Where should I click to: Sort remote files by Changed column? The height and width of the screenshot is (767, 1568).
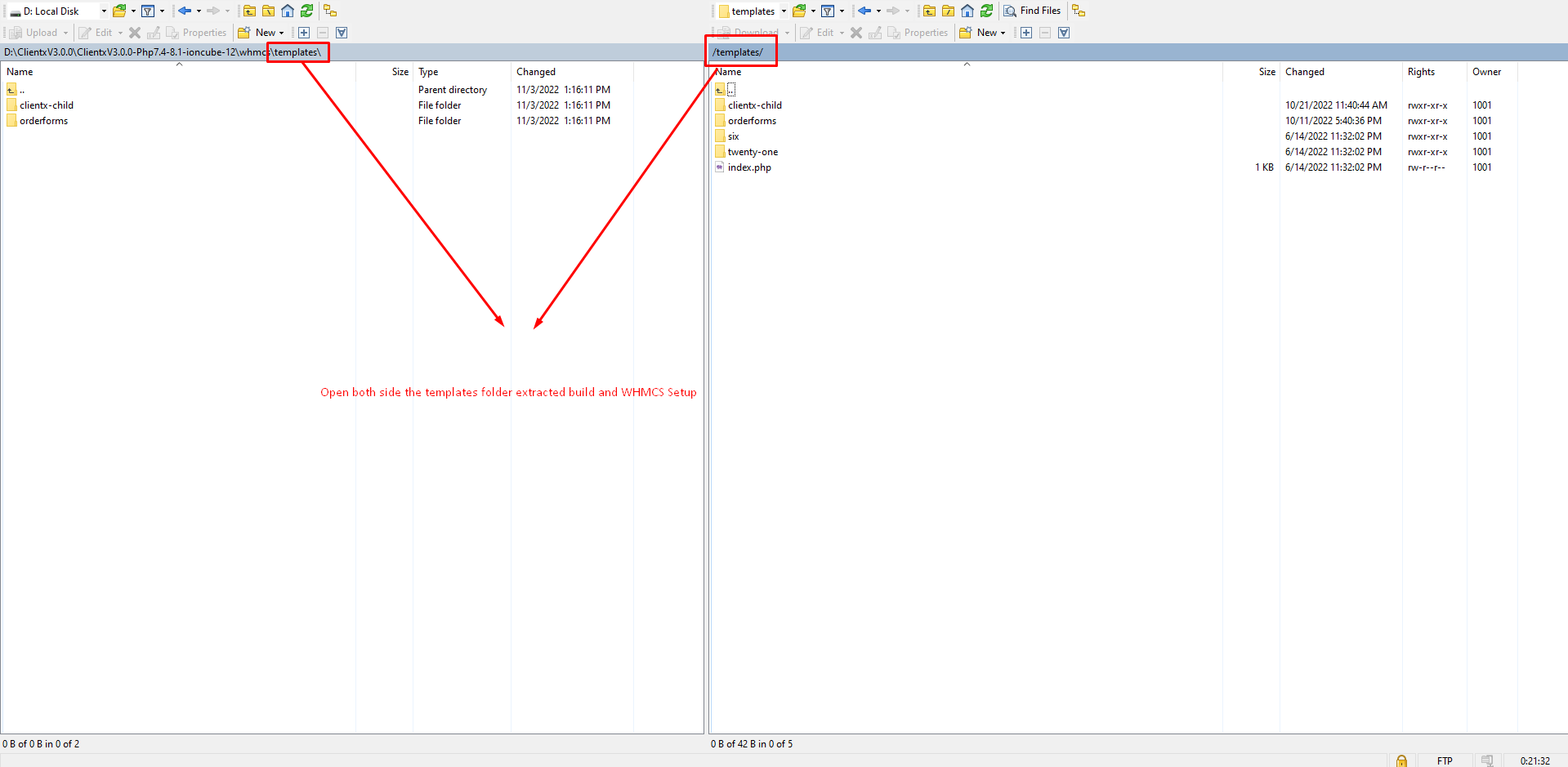point(1304,72)
